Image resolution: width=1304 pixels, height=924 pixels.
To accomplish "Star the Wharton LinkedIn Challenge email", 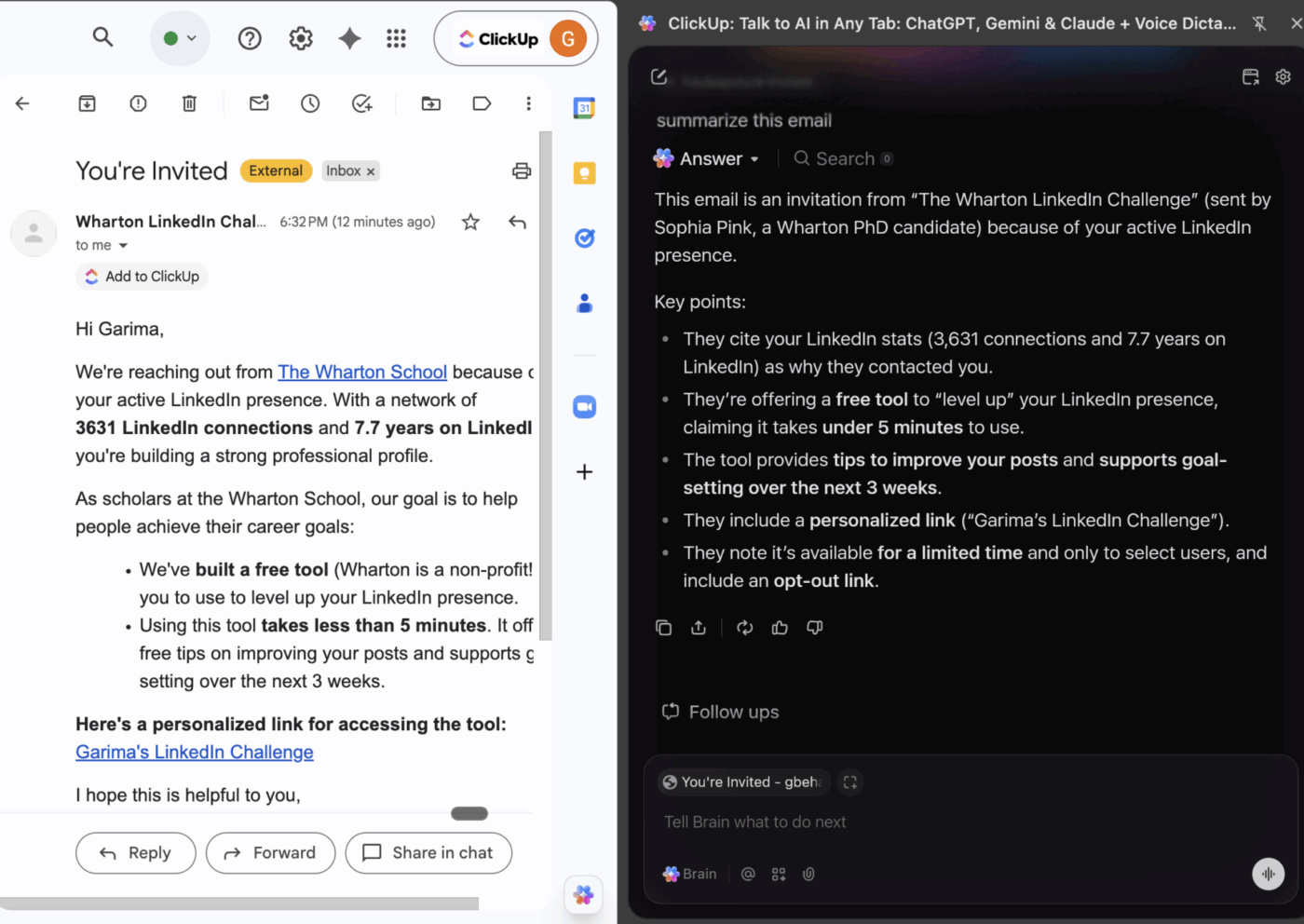I will [470, 222].
